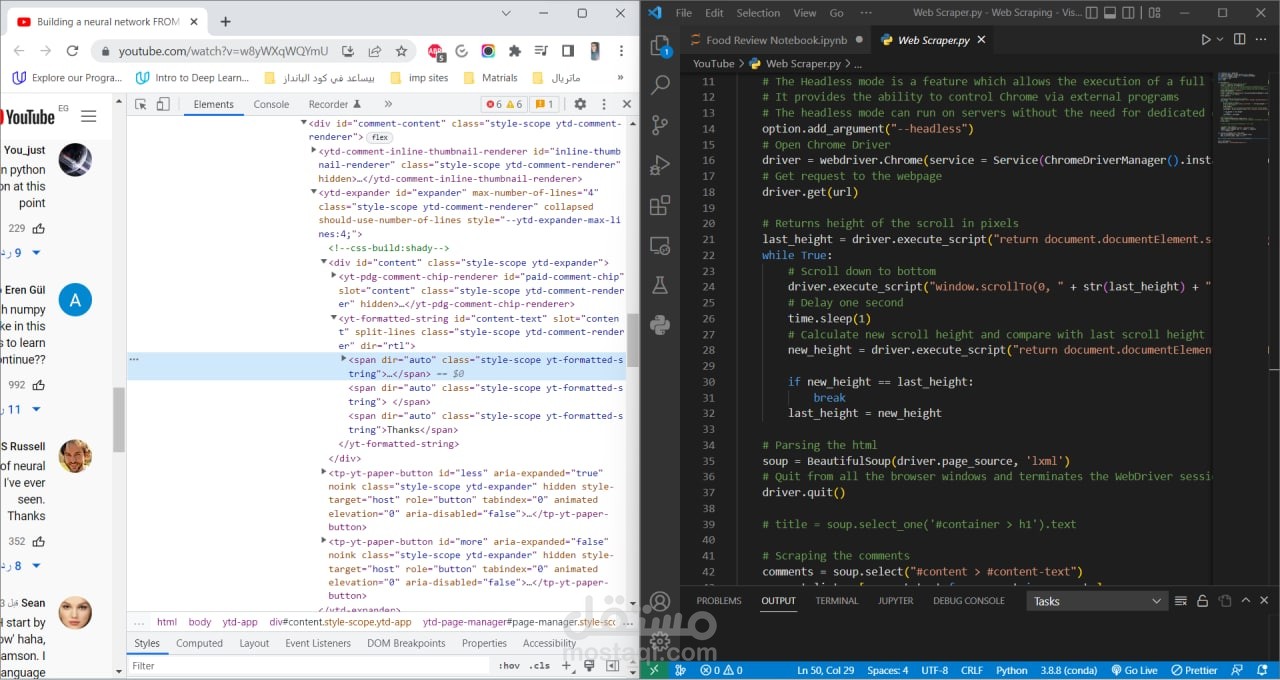Split the VS Code editor right
Viewport: 1280px width, 680px height.
(x=1239, y=40)
